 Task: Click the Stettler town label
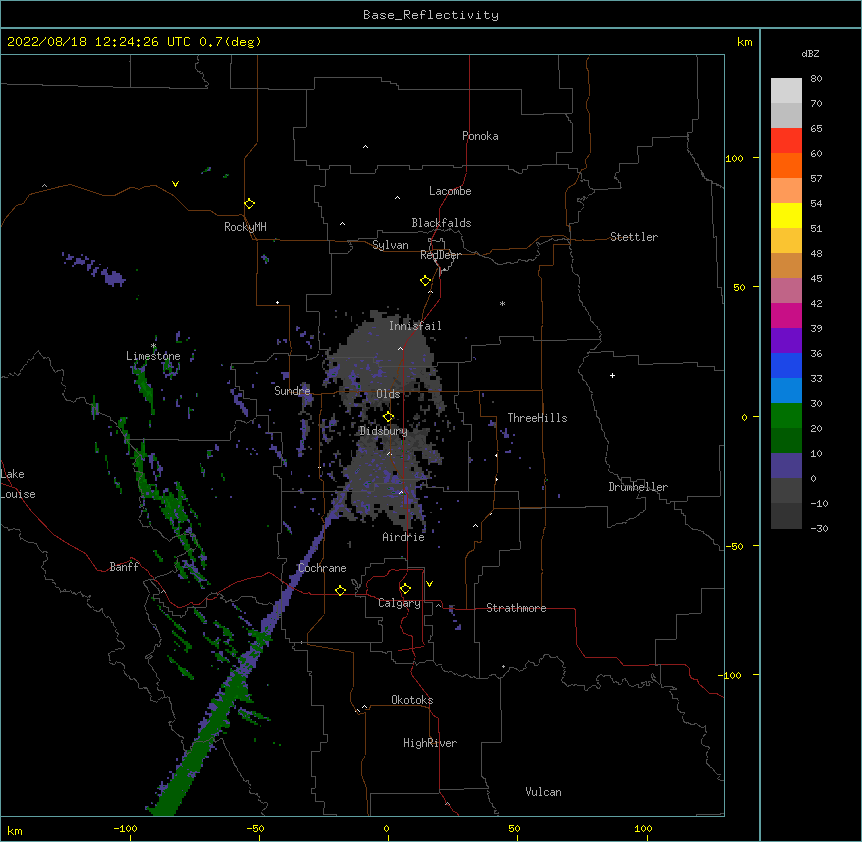tap(634, 237)
